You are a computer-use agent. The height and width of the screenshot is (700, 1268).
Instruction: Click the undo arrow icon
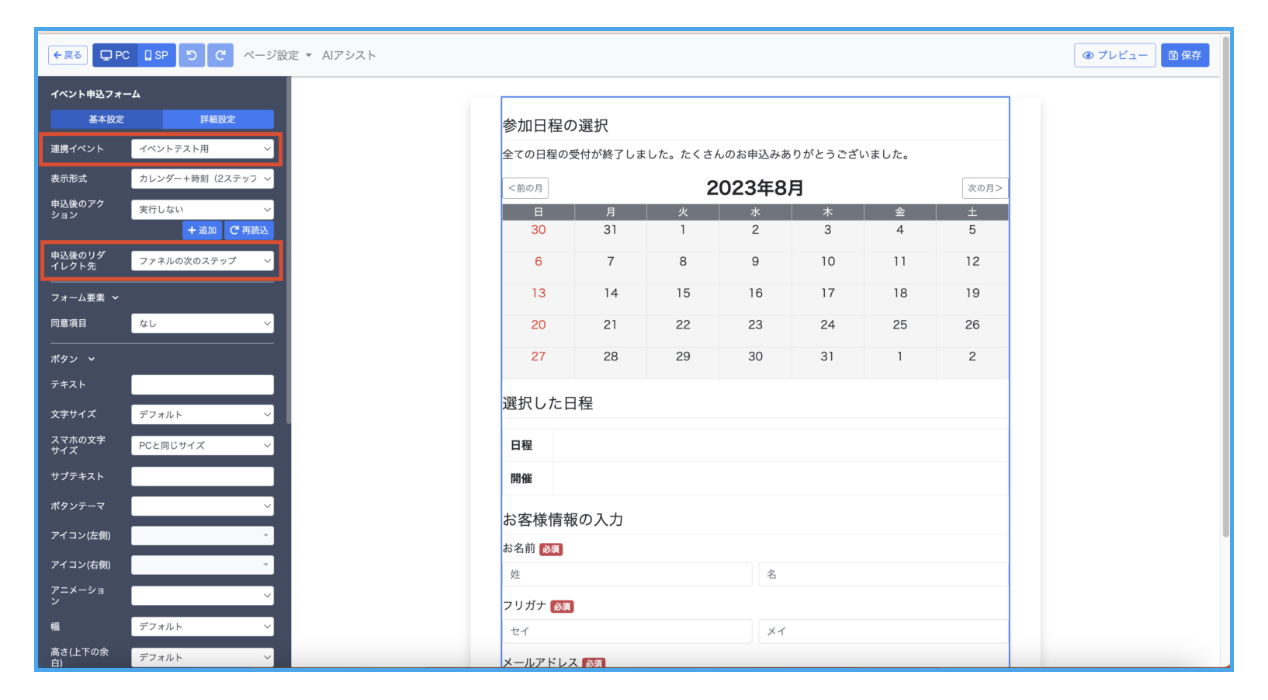click(x=191, y=55)
